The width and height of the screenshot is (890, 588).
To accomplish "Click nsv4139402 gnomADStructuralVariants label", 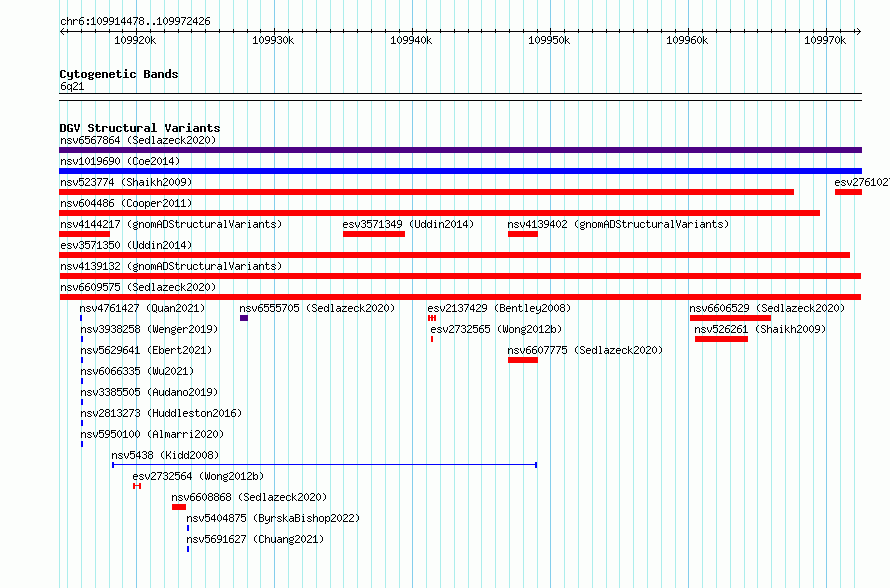I will pos(618,224).
